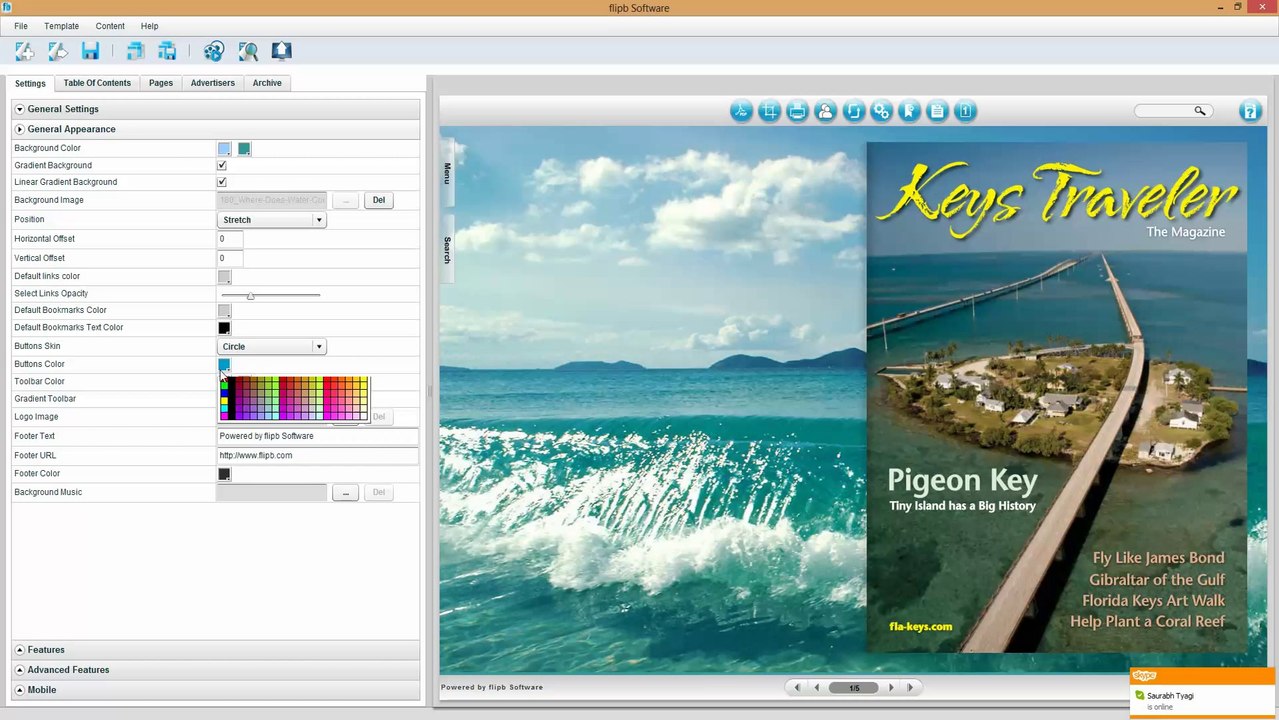This screenshot has width=1279, height=720.
Task: Click the search magnifier in viewer search box
Action: (1200, 111)
